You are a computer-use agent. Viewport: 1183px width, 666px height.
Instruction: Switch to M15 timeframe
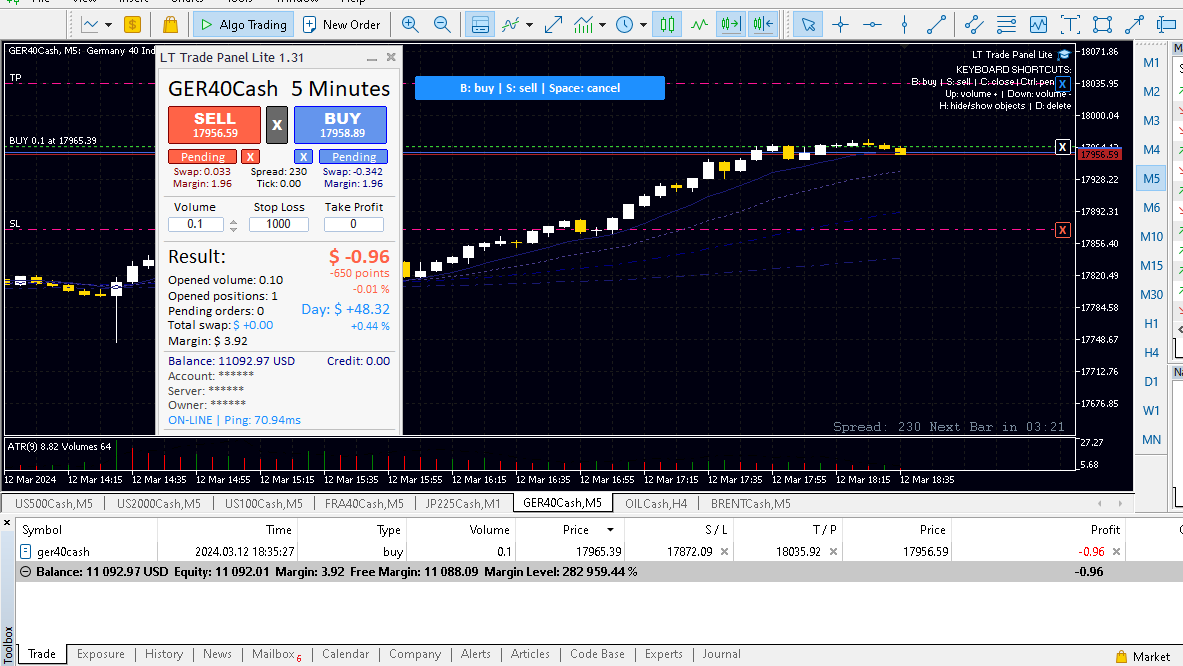pyautogui.click(x=1151, y=265)
